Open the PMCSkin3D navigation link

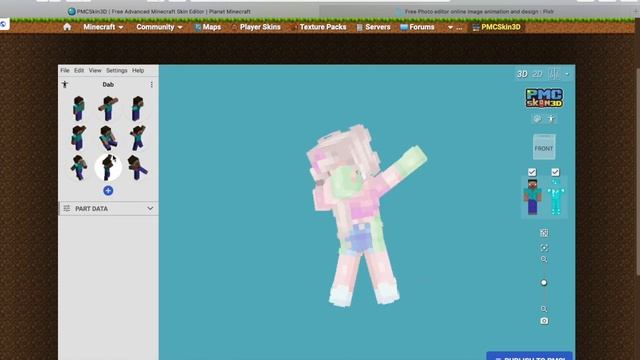pos(496,27)
